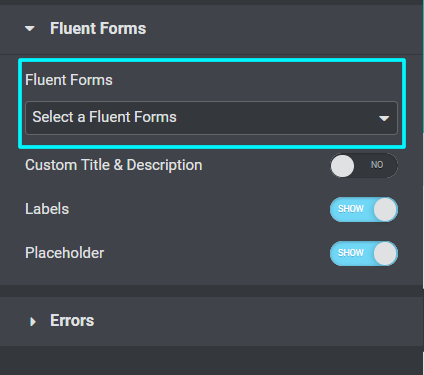This screenshot has width=424, height=375.
Task: Click the Labels option text
Action: [47, 209]
